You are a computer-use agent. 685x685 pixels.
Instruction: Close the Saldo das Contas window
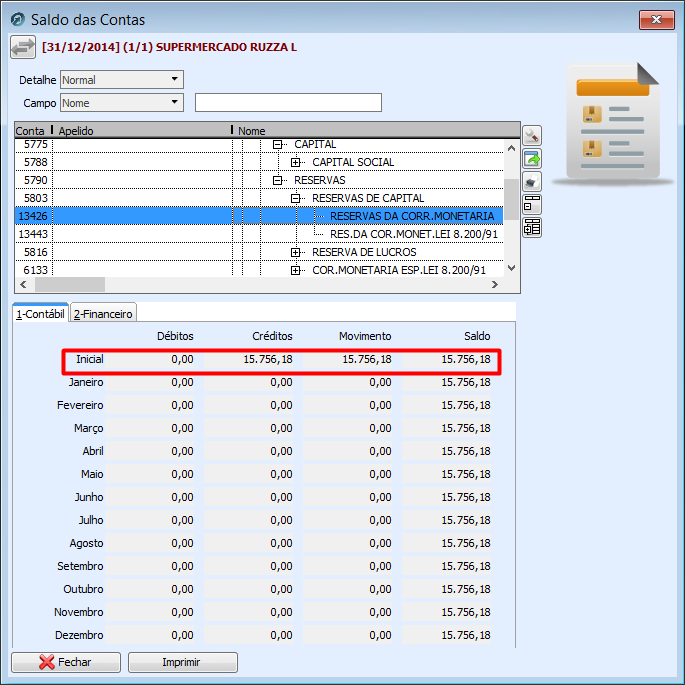pos(656,20)
